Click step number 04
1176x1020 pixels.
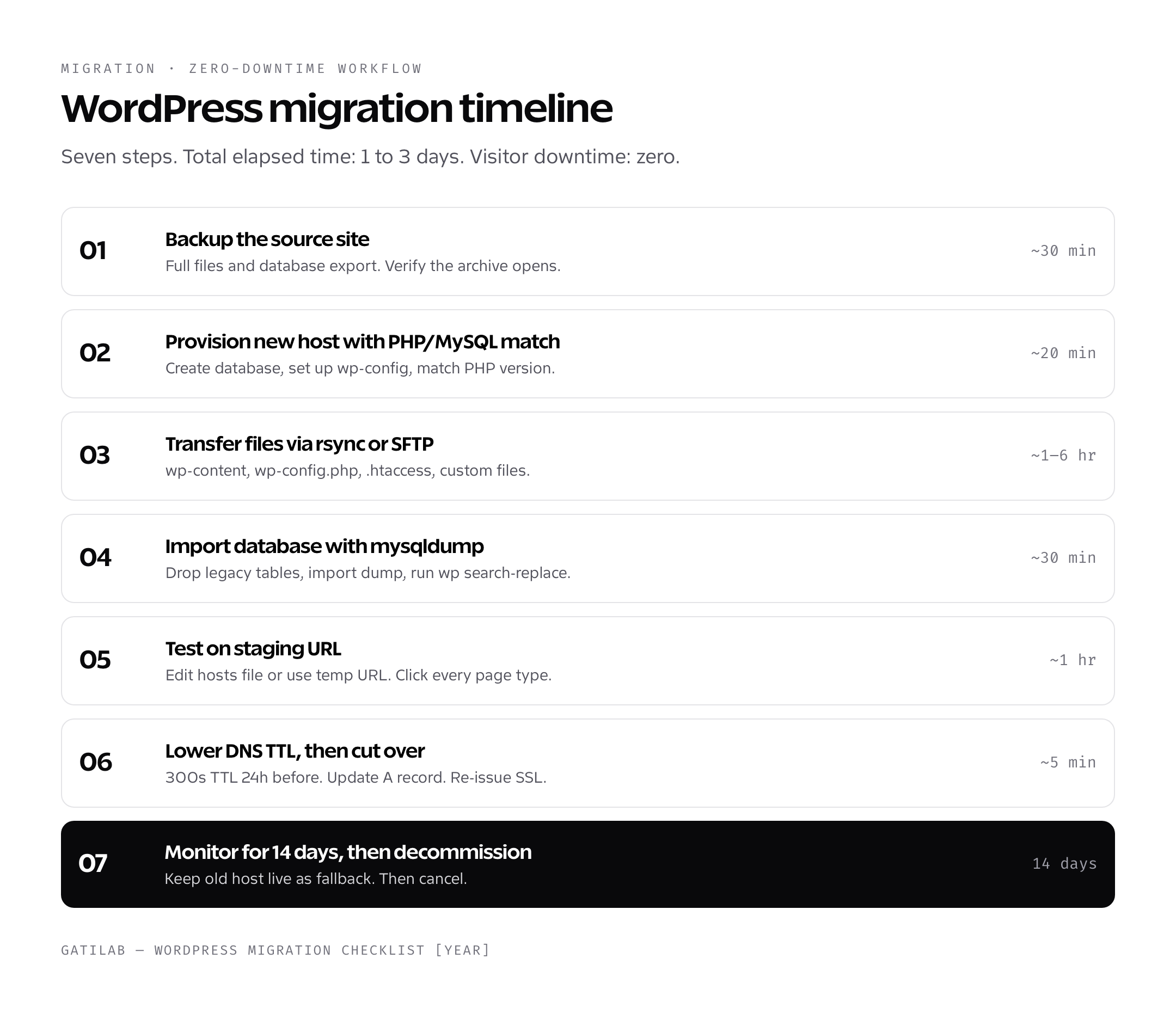pos(95,558)
